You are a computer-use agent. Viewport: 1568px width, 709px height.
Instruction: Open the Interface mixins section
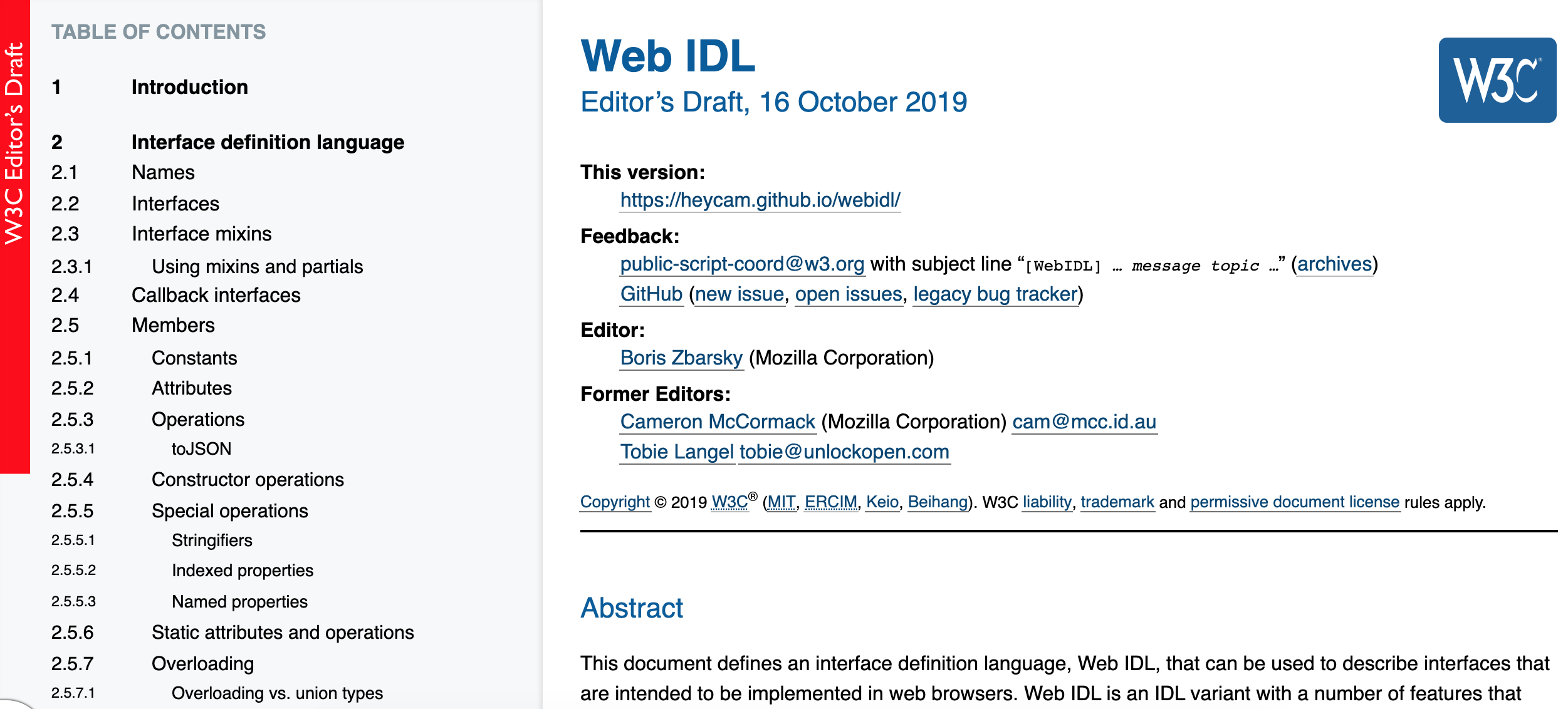pos(201,233)
